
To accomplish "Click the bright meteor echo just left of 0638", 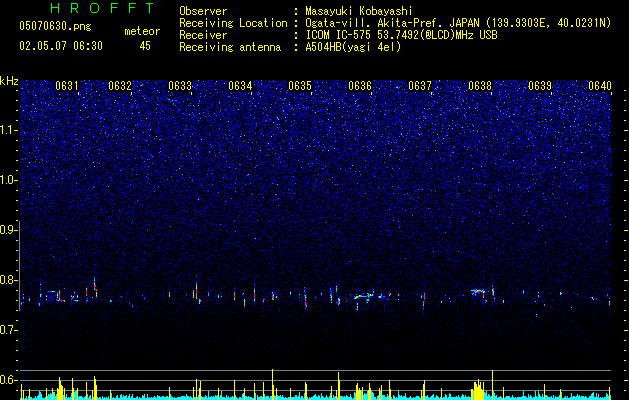I will point(478,291).
